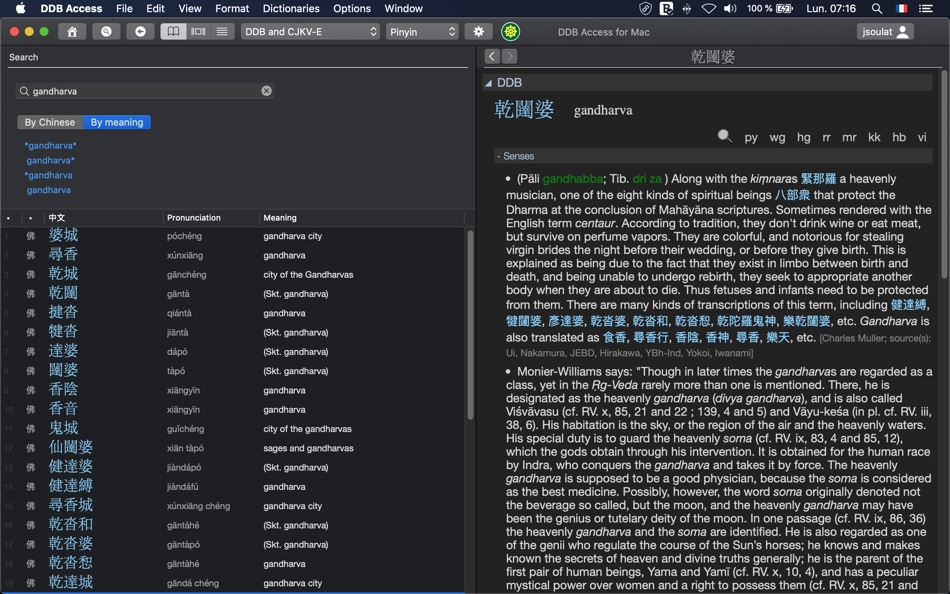This screenshot has height=594, width=950.
Task: Select the By meaning search mode
Action: 117,122
